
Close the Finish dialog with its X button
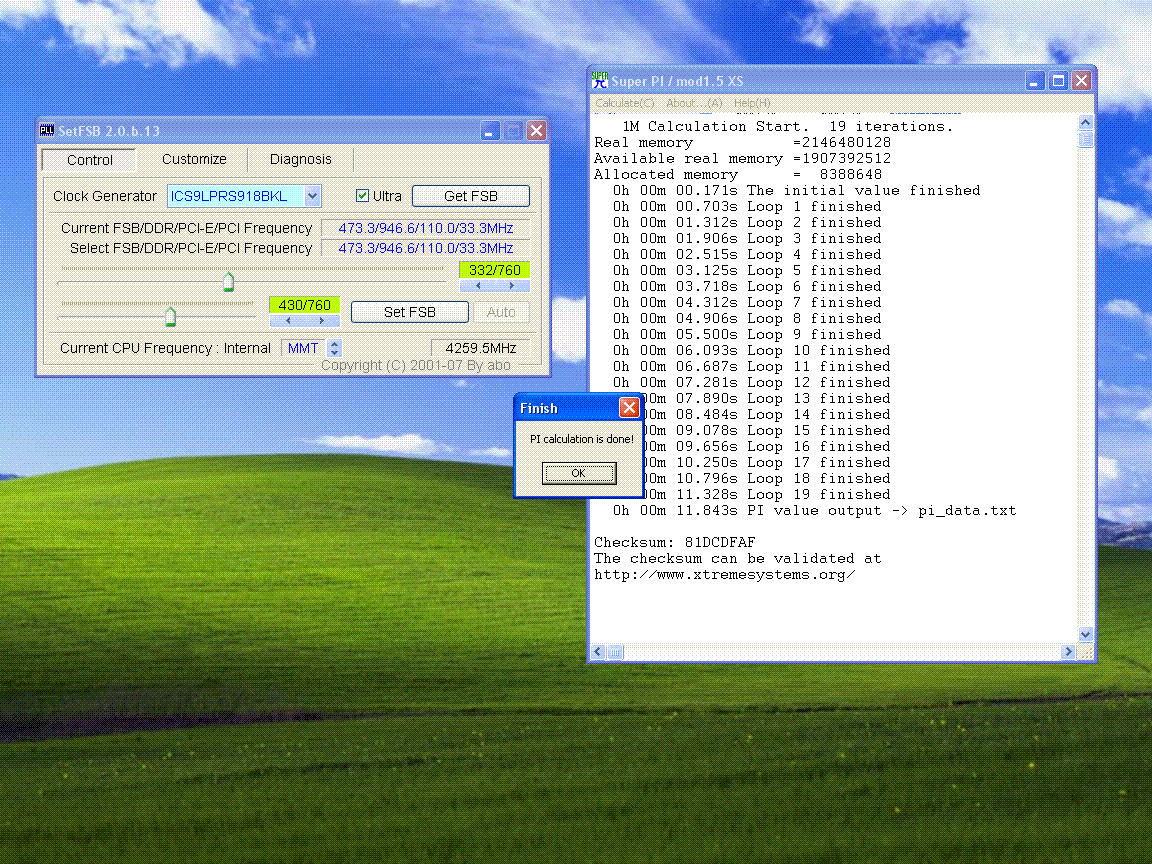[629, 408]
